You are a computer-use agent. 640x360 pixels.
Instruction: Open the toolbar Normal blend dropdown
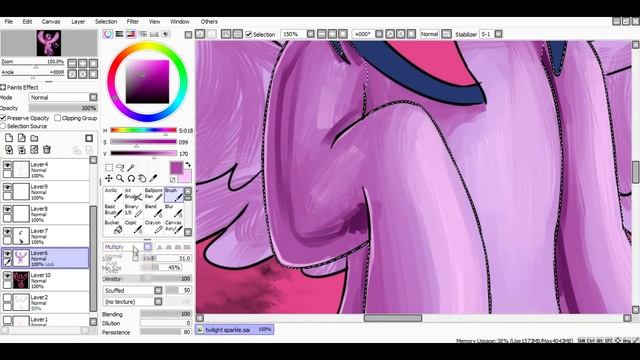[x=447, y=34]
